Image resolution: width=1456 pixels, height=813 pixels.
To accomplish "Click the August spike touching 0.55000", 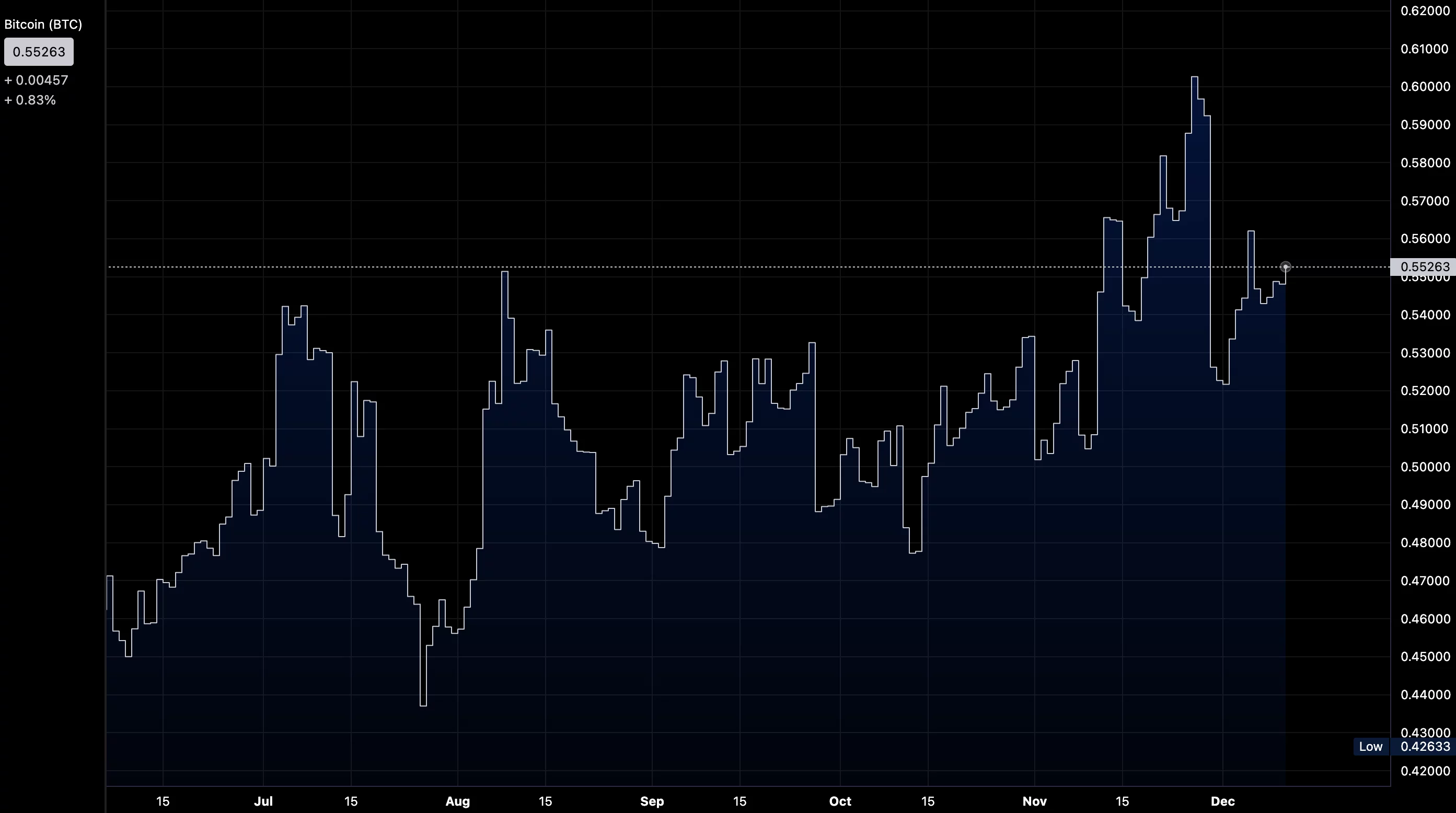I will [x=505, y=273].
